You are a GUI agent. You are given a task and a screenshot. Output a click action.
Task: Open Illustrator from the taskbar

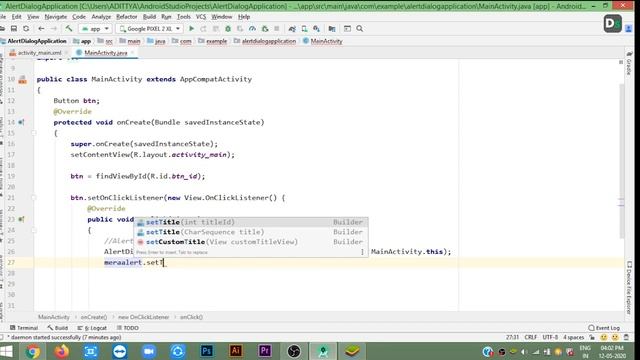236,351
